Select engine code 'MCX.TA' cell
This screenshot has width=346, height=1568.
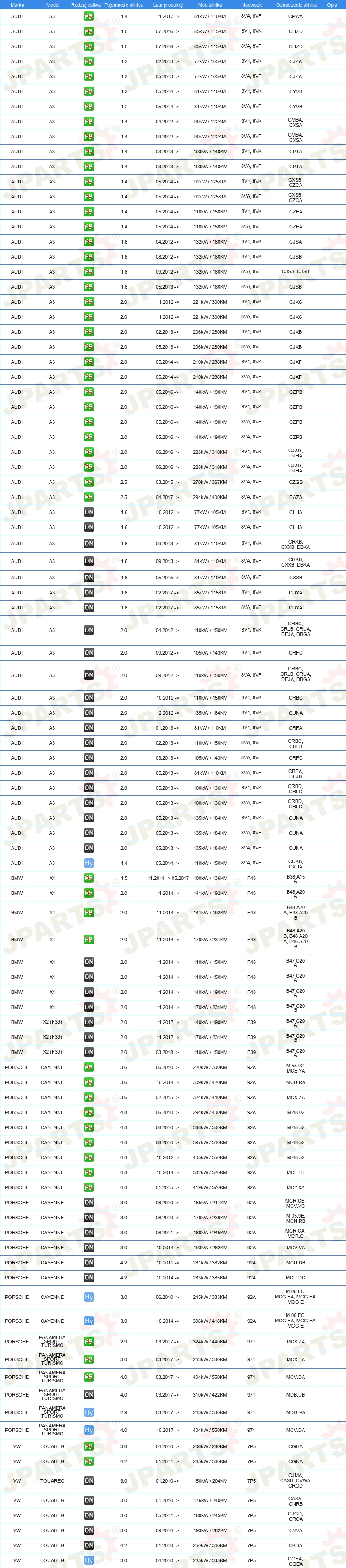coord(296,1359)
